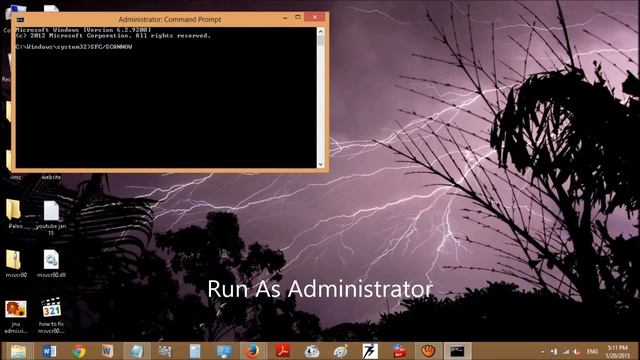
Task: Open the monitor-shaped icon on the taskbar
Action: 224,351
